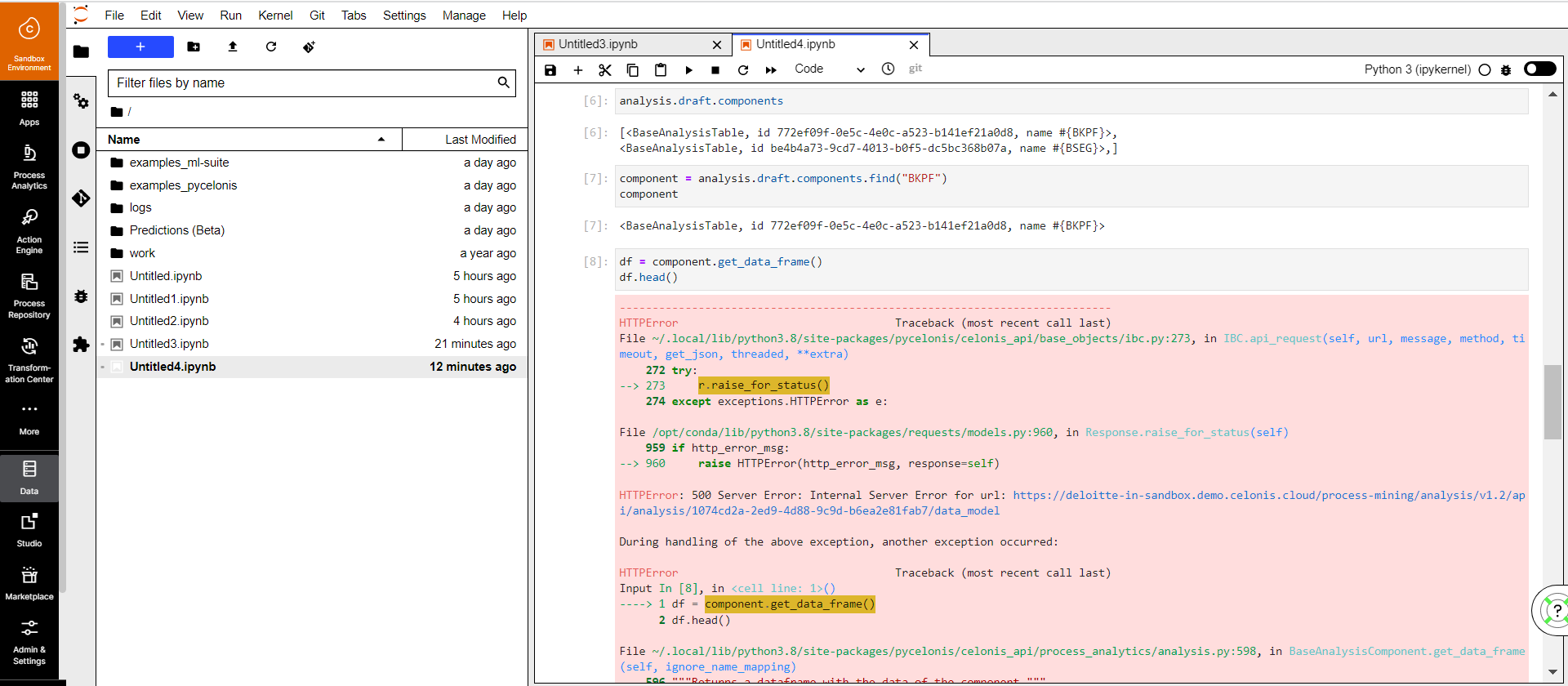Open Action Engine in sidebar
The height and width of the screenshot is (686, 1568).
click(x=29, y=232)
